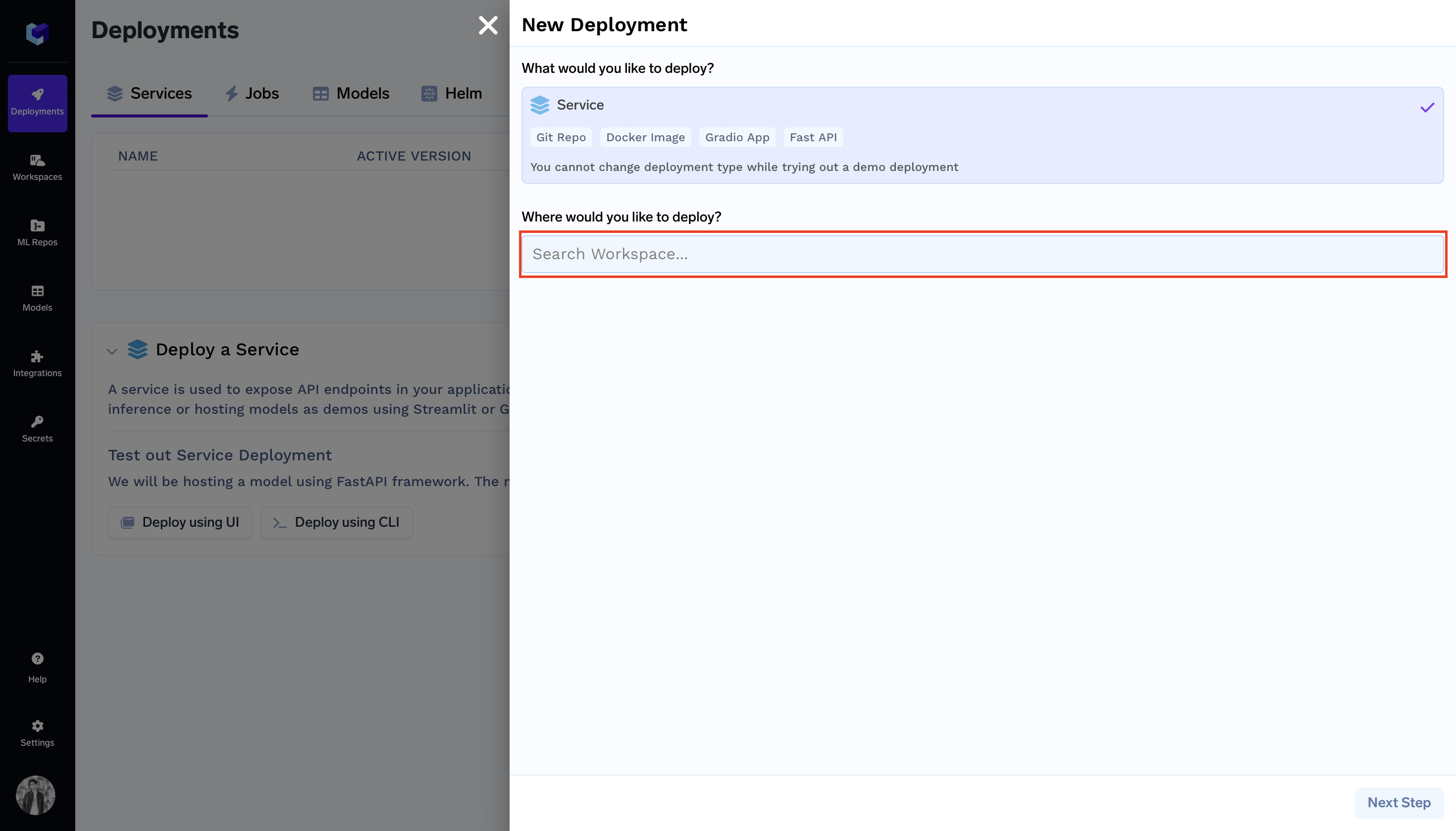Image resolution: width=1456 pixels, height=831 pixels.
Task: Switch to the Services tab
Action: pos(150,94)
